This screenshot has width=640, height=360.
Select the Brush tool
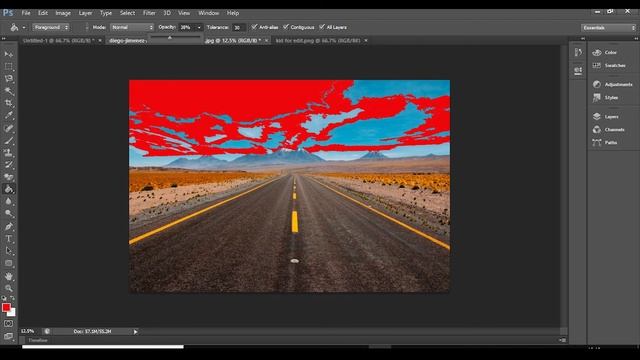point(9,141)
